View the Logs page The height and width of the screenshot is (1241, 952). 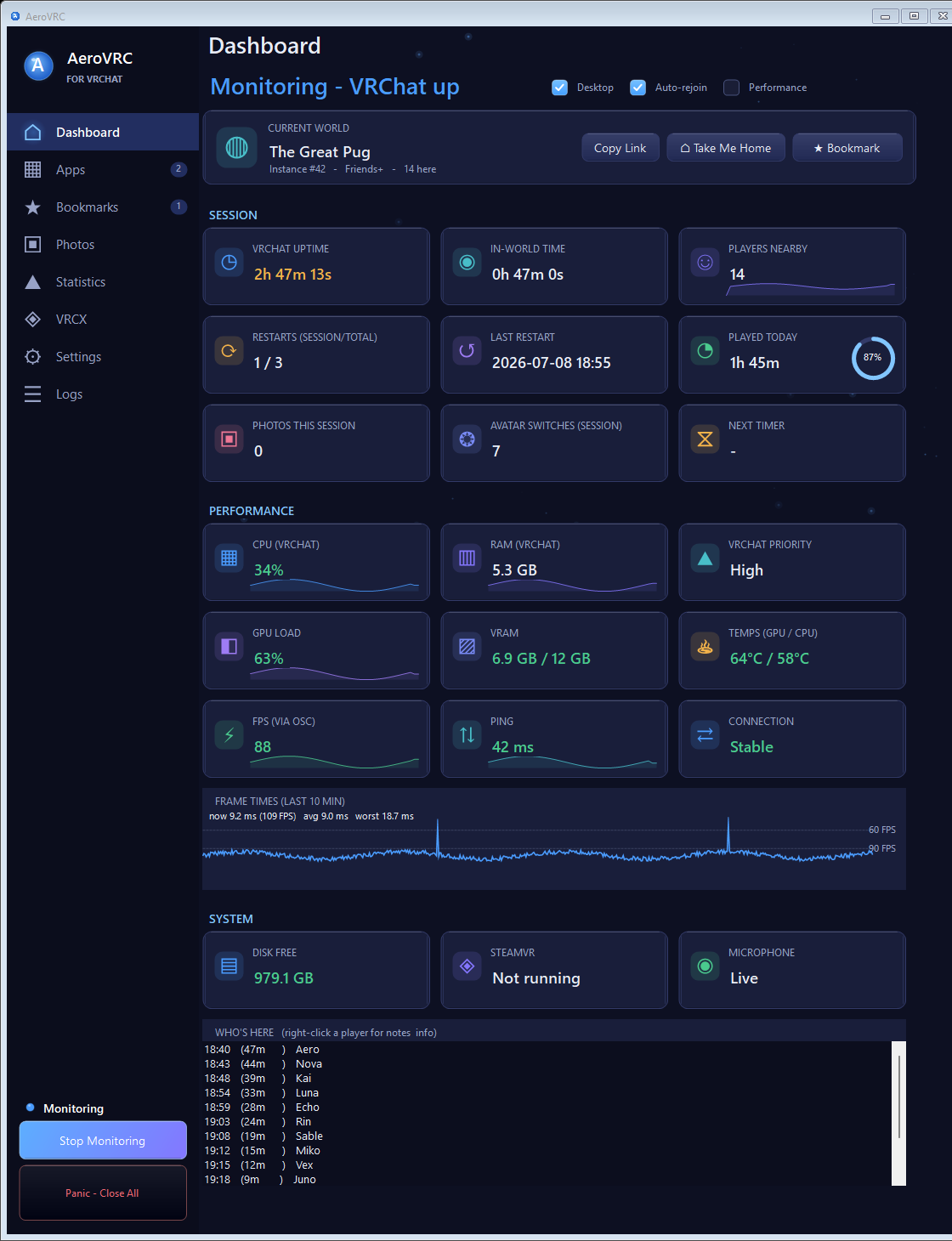(103, 394)
